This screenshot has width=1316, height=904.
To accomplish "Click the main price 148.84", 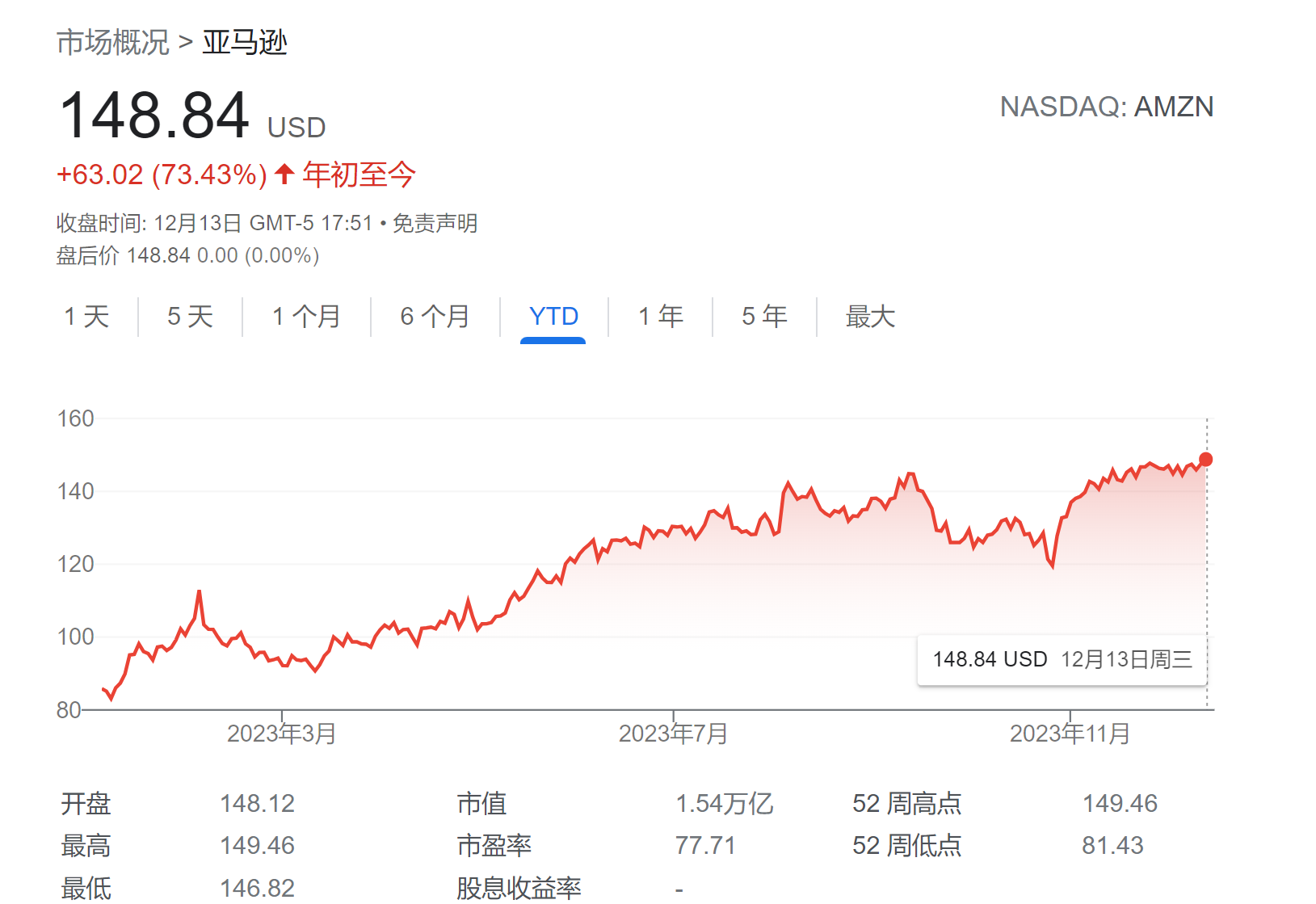I will (x=154, y=116).
